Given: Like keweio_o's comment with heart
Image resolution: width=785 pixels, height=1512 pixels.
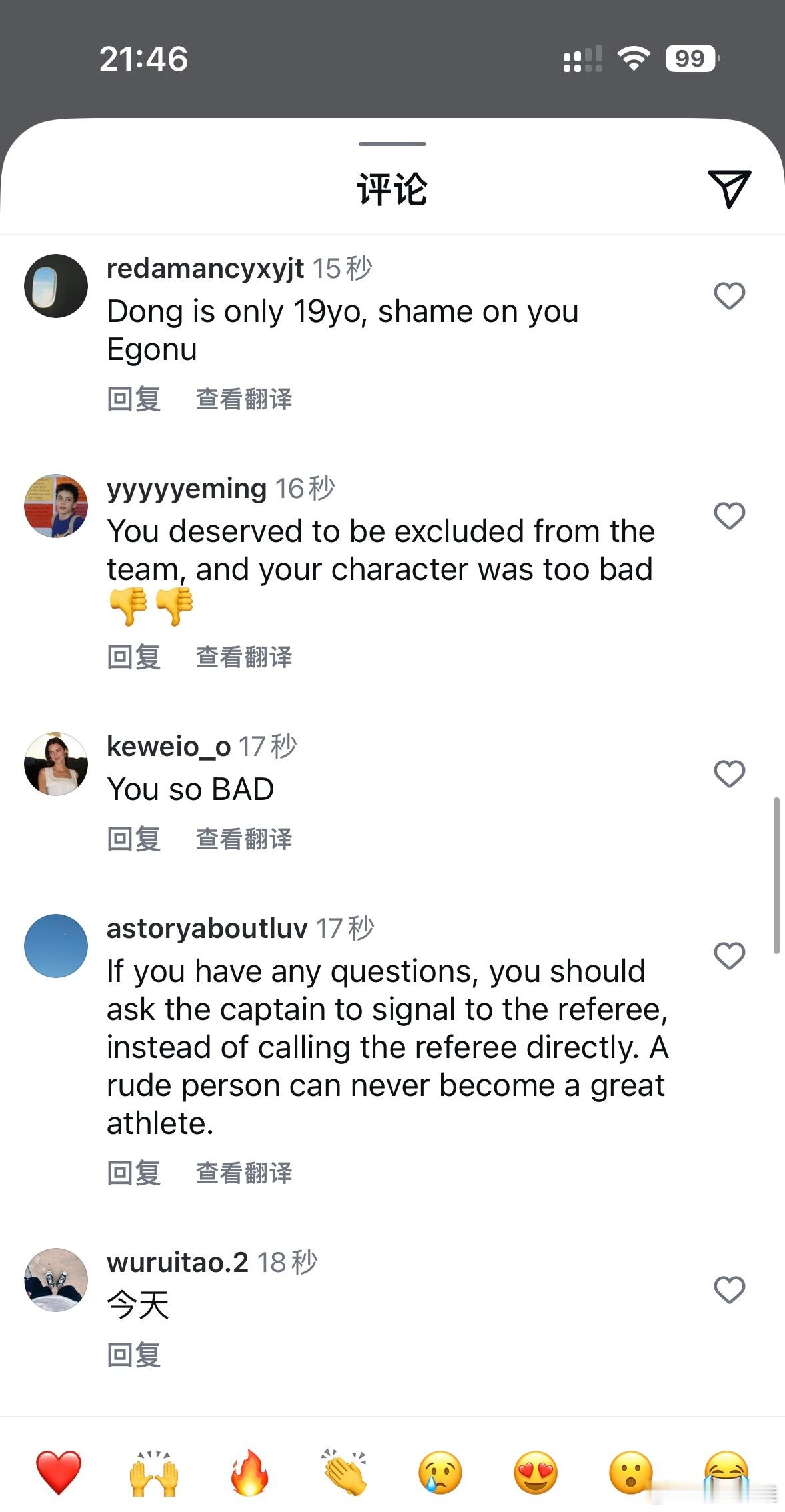Looking at the screenshot, I should click(x=729, y=773).
